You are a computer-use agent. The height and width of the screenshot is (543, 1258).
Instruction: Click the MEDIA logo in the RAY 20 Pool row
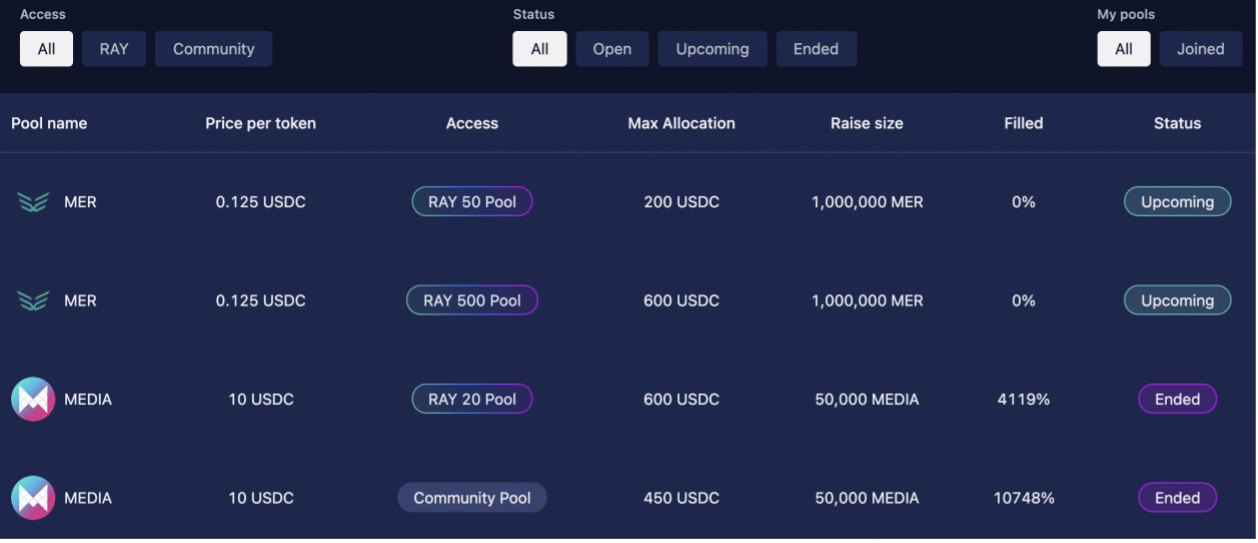click(x=33, y=399)
